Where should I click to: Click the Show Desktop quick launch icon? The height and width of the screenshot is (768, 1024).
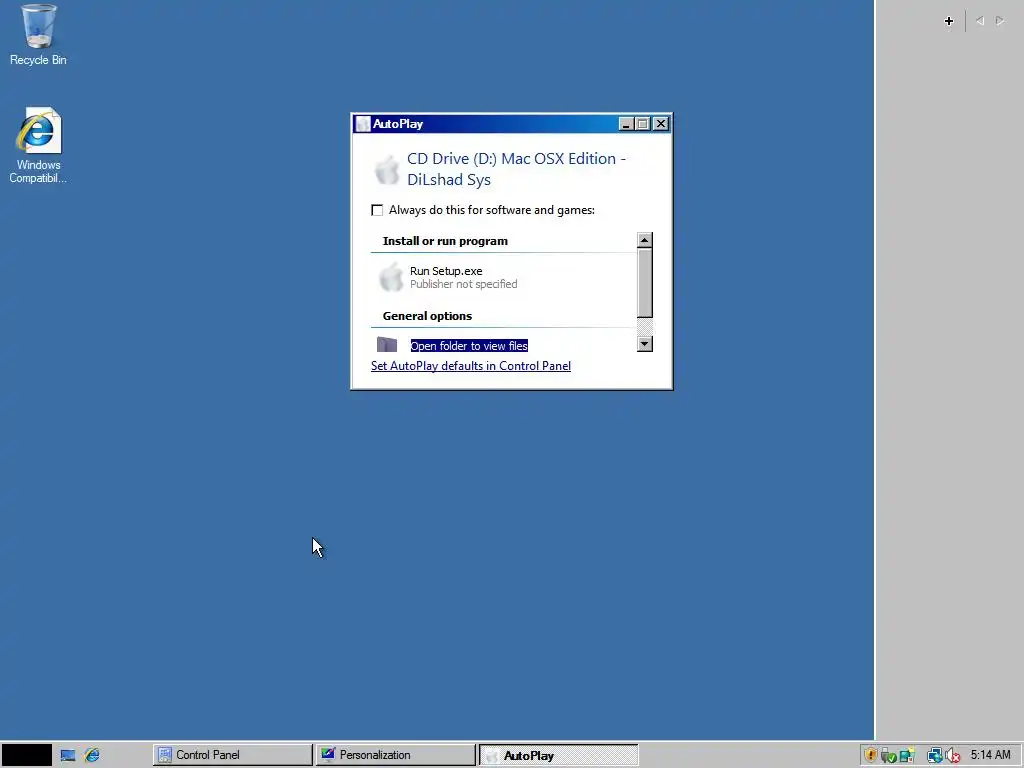pyautogui.click(x=68, y=756)
